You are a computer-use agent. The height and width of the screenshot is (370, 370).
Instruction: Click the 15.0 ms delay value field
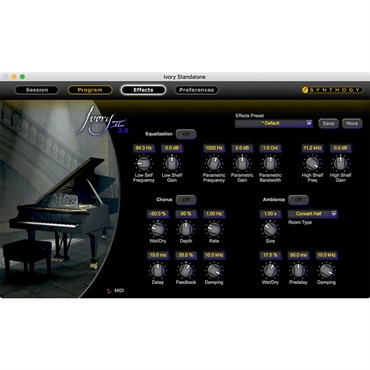point(158,255)
